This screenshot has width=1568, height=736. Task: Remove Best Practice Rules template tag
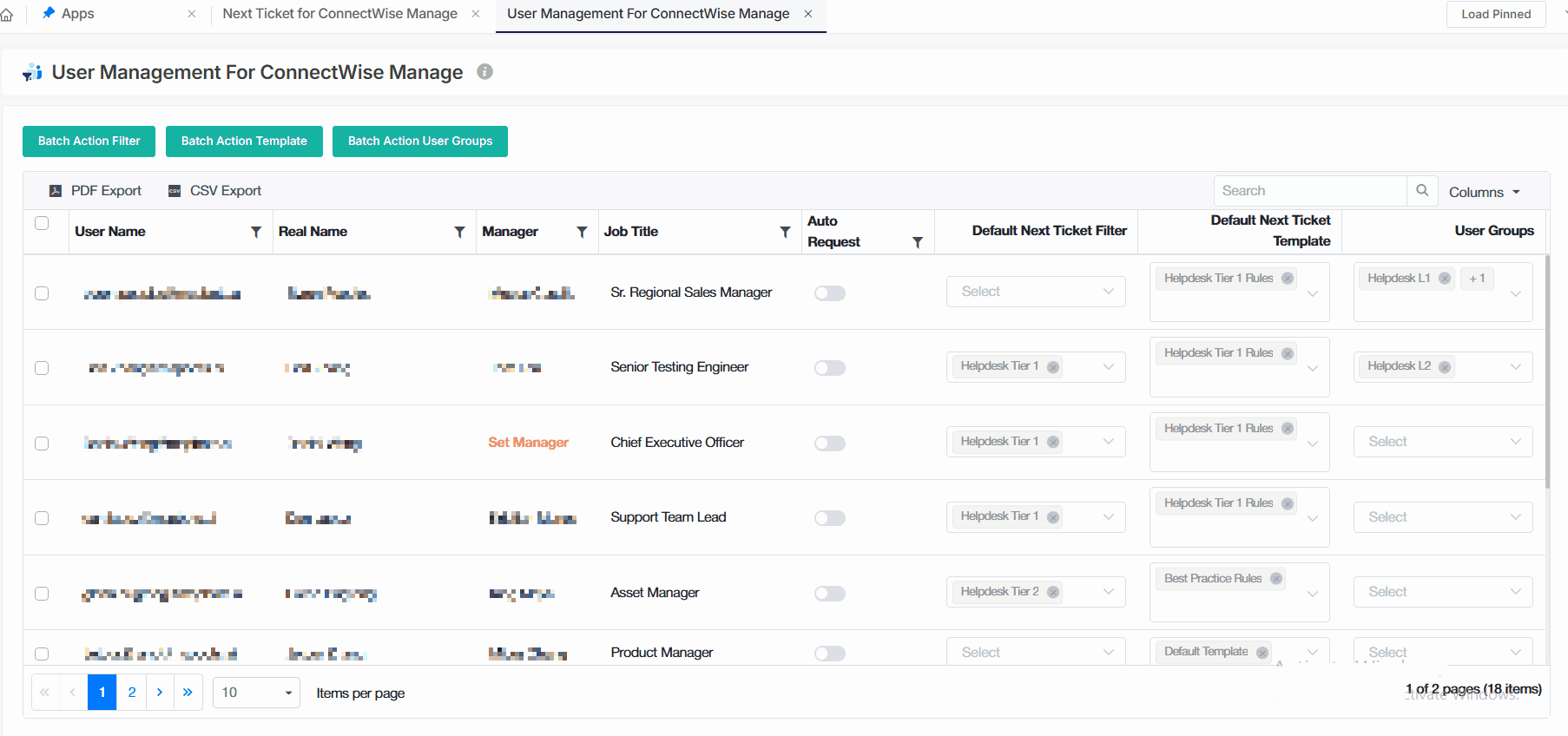[1276, 579]
